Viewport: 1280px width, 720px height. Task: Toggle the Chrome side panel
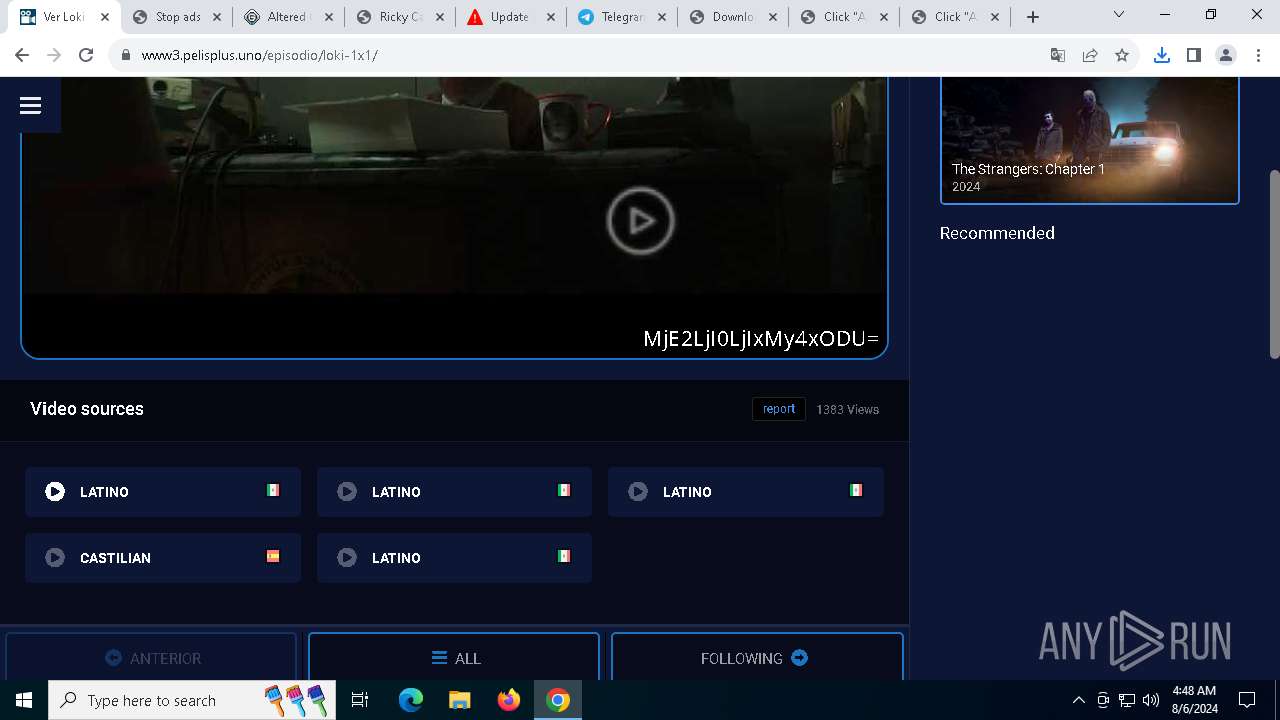click(x=1193, y=56)
